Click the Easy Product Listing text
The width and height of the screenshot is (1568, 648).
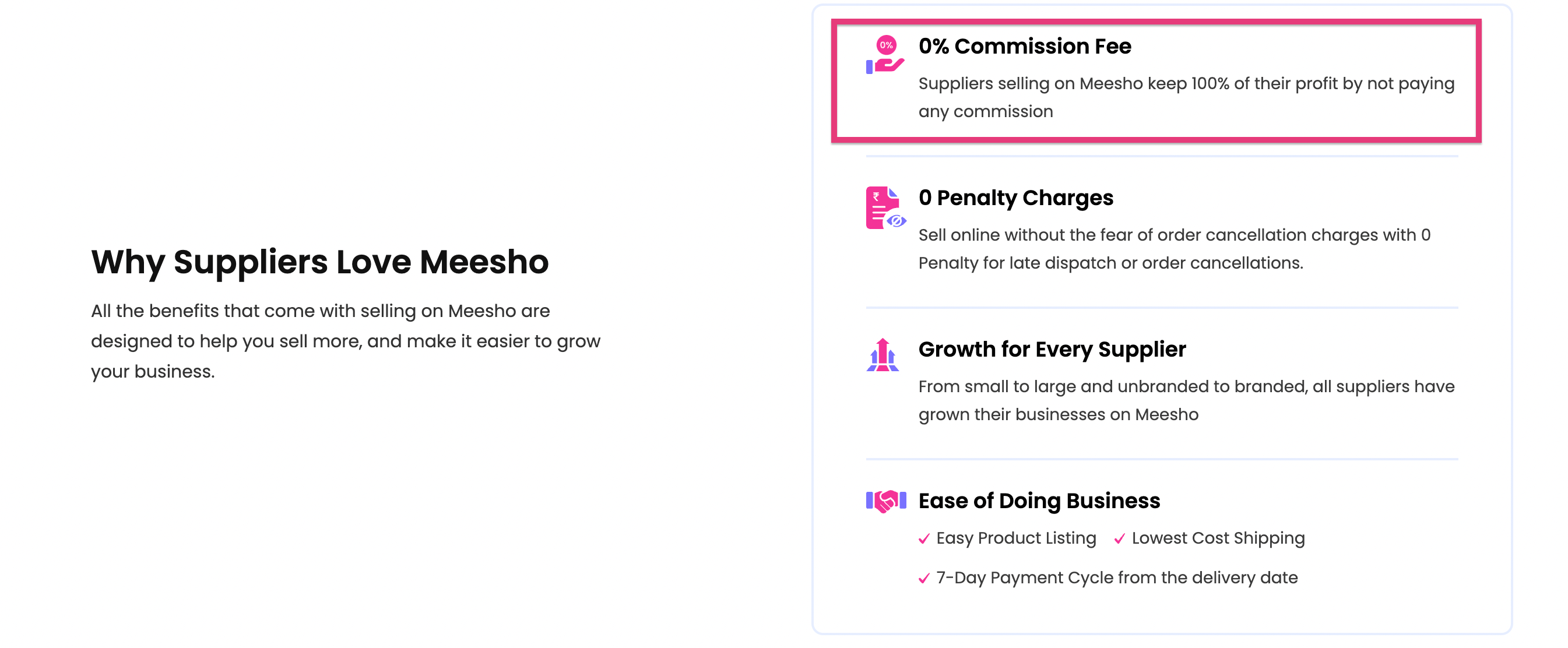(1016, 538)
